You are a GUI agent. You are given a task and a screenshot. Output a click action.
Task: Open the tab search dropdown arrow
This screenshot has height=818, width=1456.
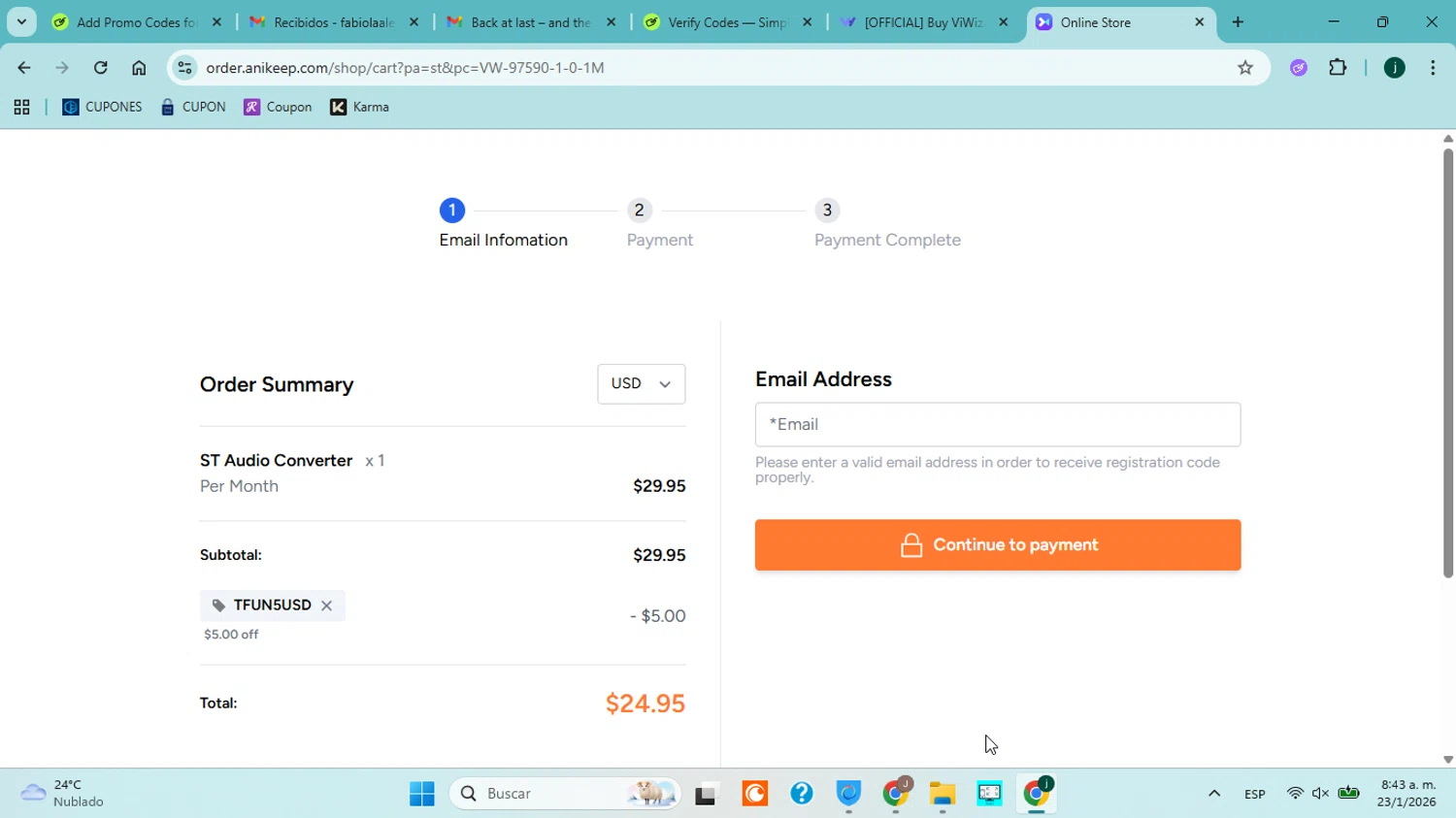pos(21,22)
